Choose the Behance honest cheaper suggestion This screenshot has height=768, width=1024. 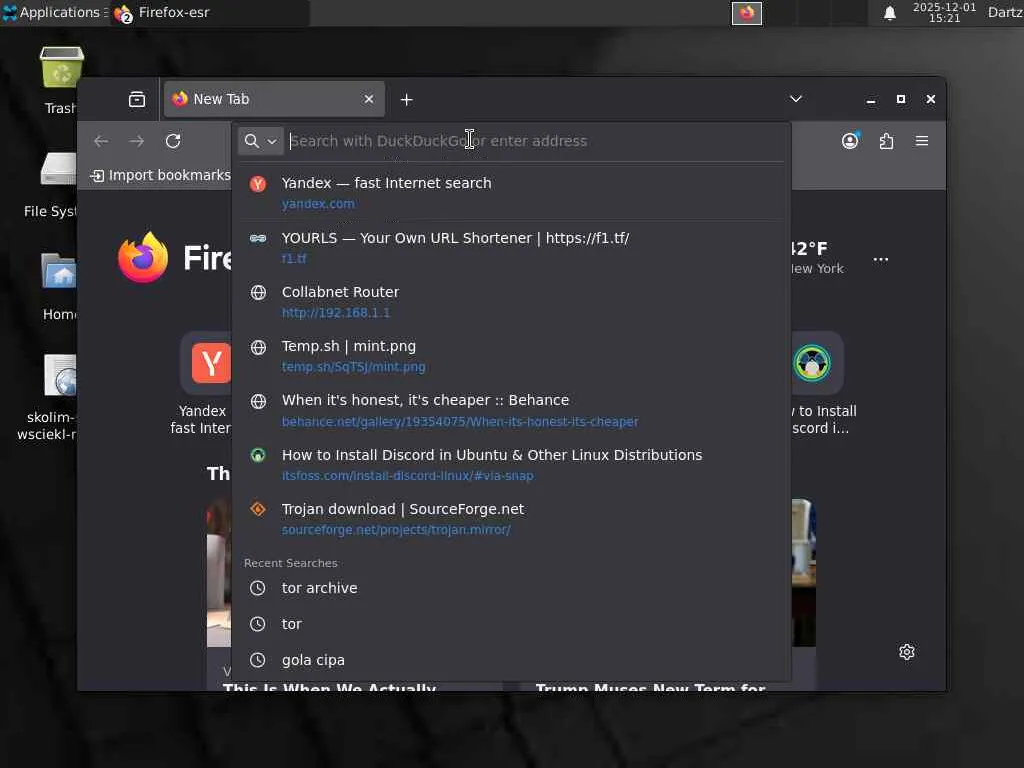click(x=511, y=410)
